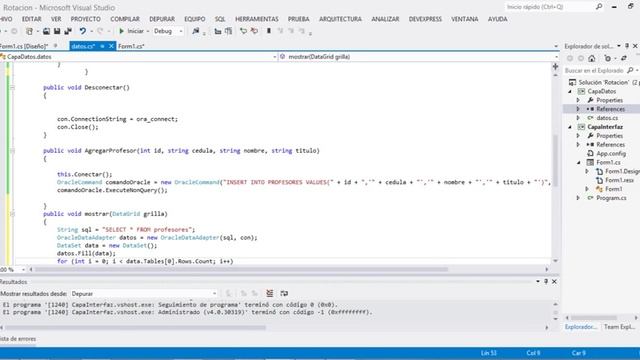Click the bookmark icon in the toolbar
The width and height of the screenshot is (640, 360).
click(x=269, y=31)
